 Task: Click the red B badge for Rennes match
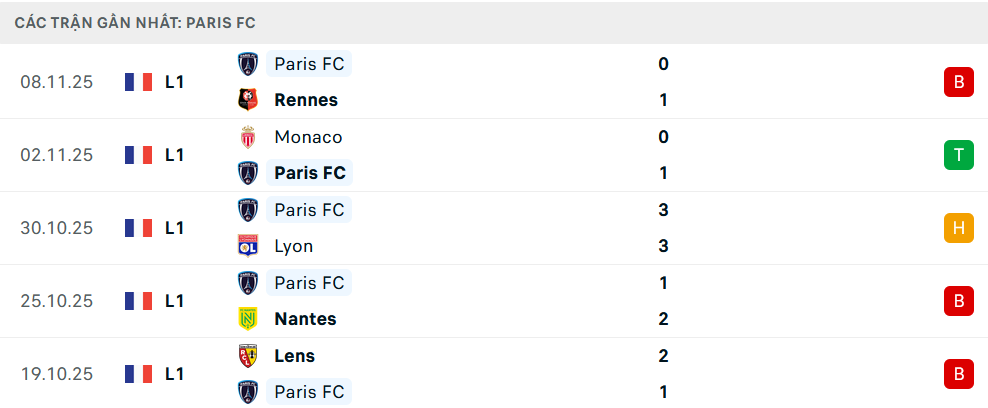pyautogui.click(x=958, y=82)
